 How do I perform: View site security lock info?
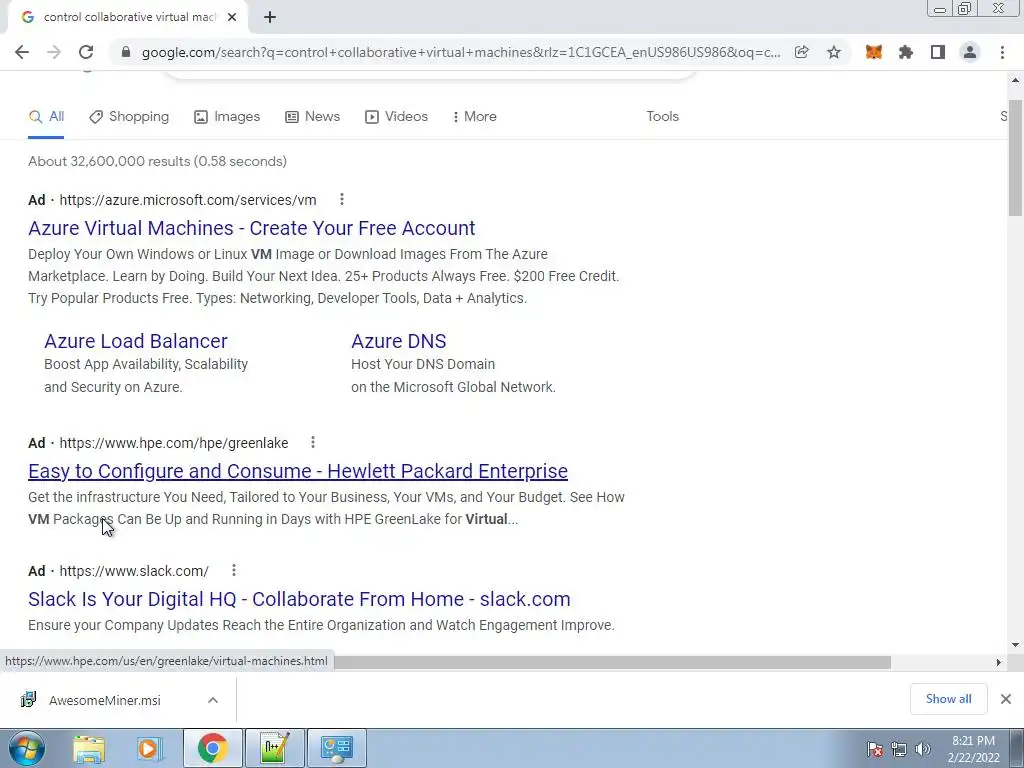pos(126,52)
